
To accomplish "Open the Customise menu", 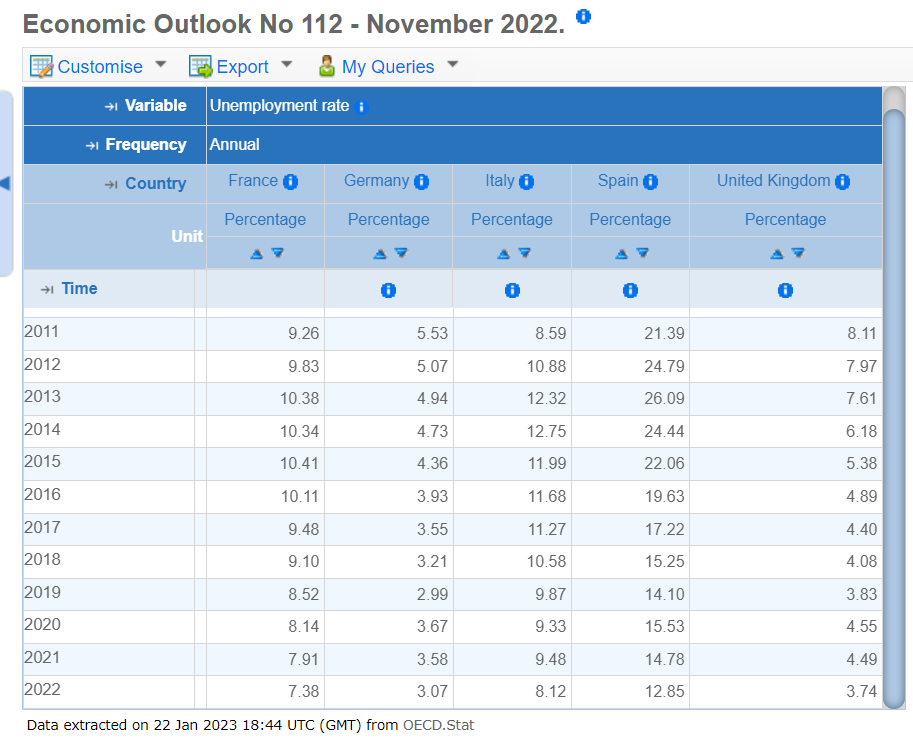I will pos(100,67).
